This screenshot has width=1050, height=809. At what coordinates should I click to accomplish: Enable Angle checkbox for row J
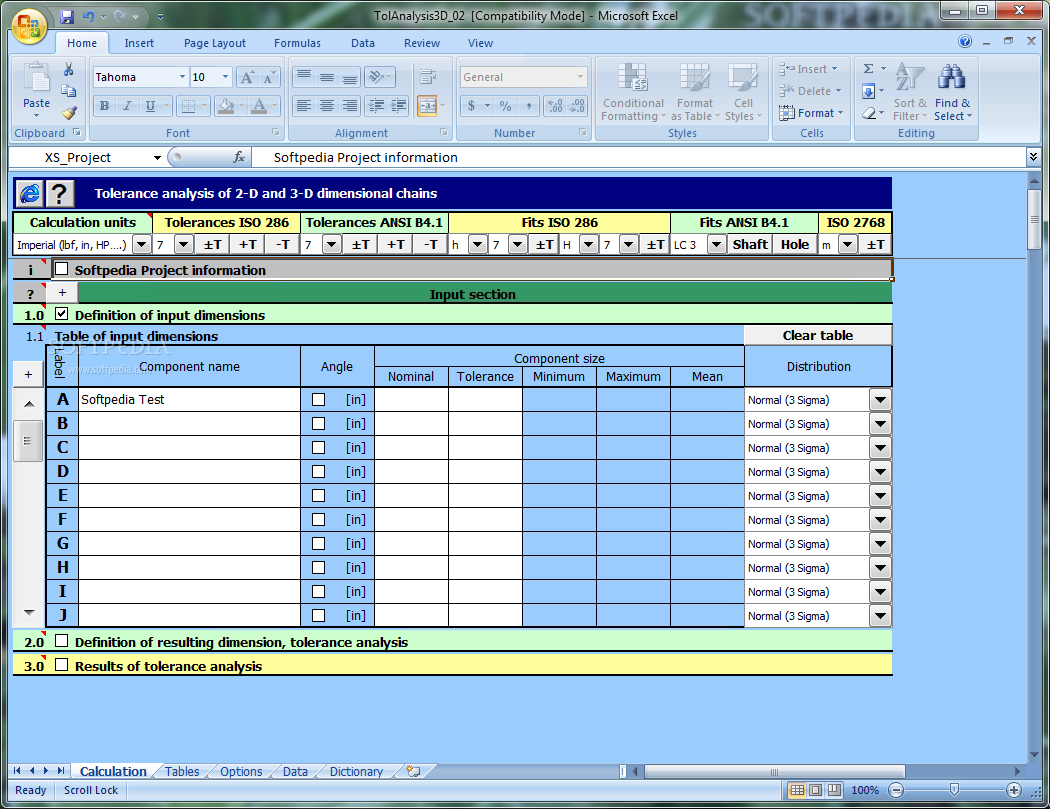point(319,615)
